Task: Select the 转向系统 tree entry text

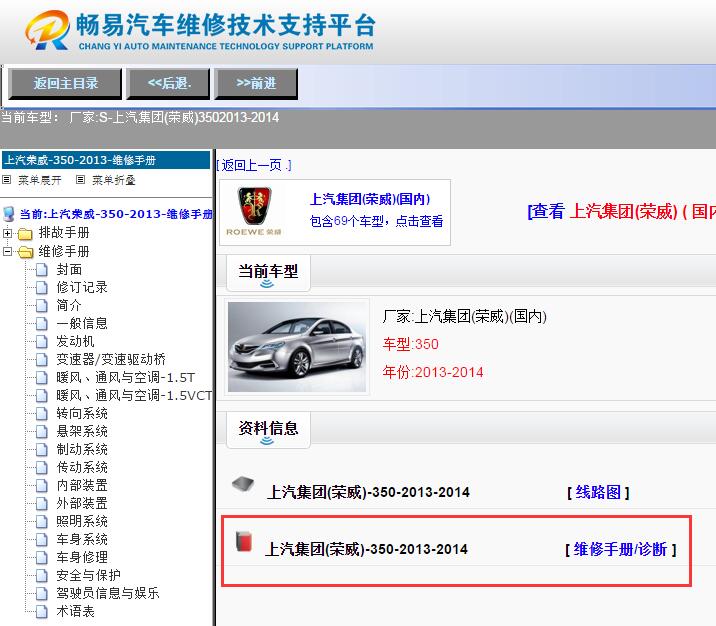Action: 82,413
